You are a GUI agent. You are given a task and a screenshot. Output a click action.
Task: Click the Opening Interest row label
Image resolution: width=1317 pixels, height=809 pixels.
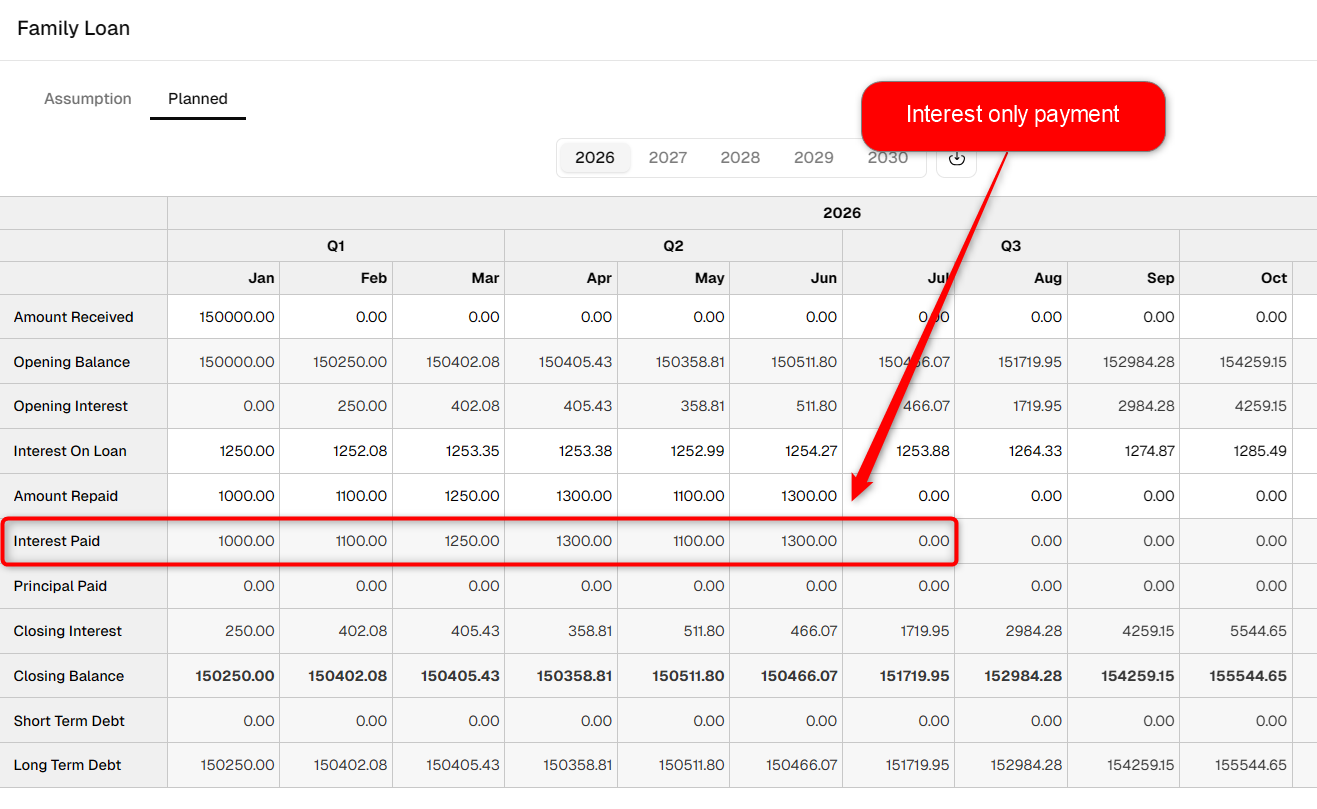[71, 406]
